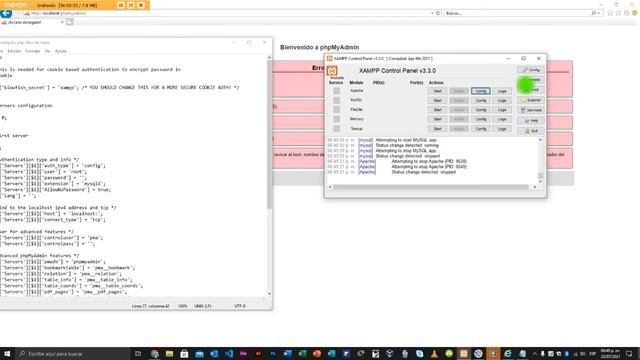The width and height of the screenshot is (640, 360).
Task: Open the Windows Start menu
Action: [7, 353]
